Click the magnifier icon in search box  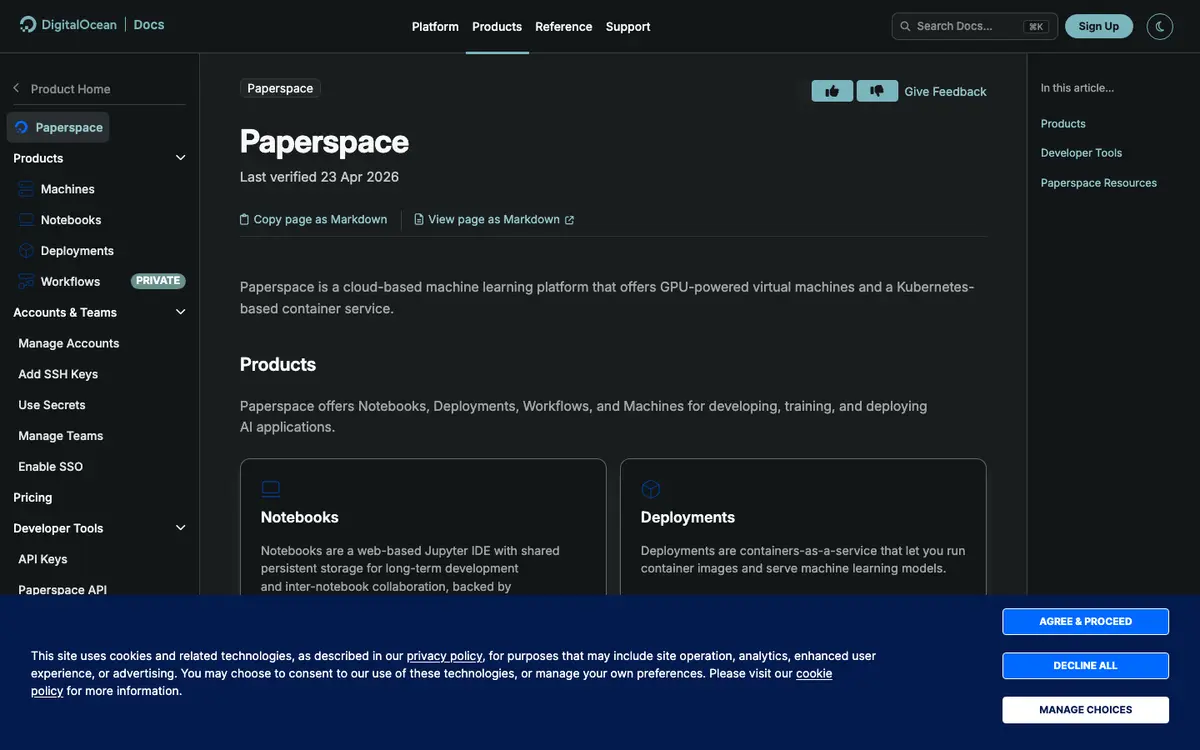click(905, 26)
